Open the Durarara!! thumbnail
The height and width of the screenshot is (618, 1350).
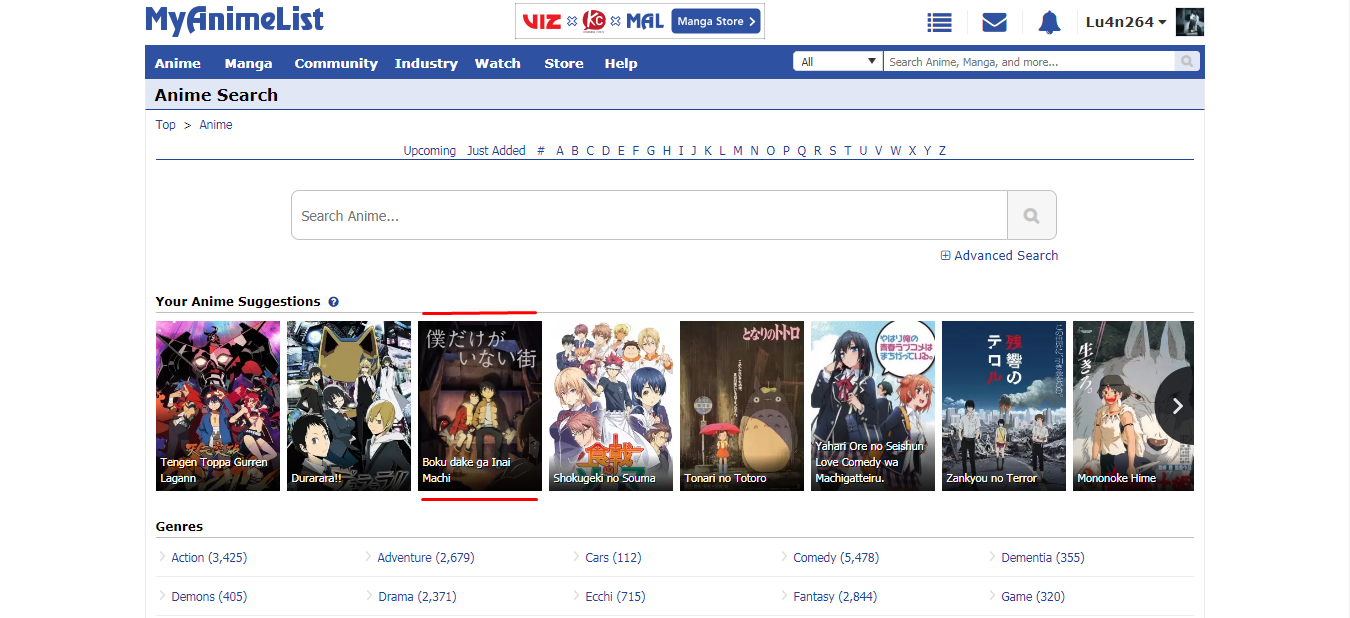tap(349, 406)
